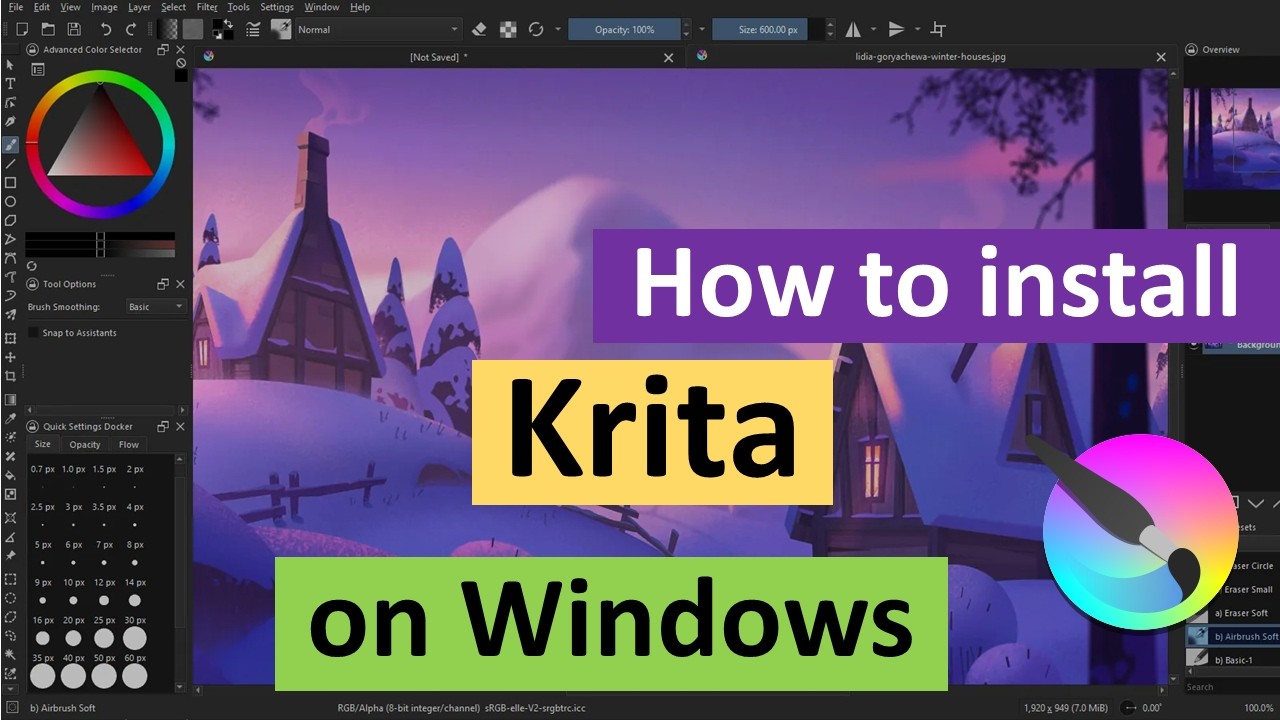Swap foreground and background colors

pyautogui.click(x=229, y=23)
